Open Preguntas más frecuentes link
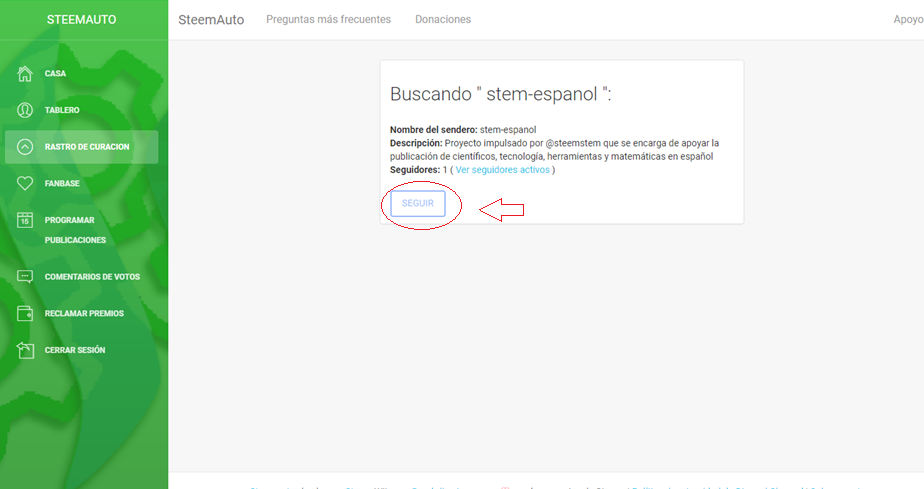Viewport: 924px width, 489px height. pos(328,19)
